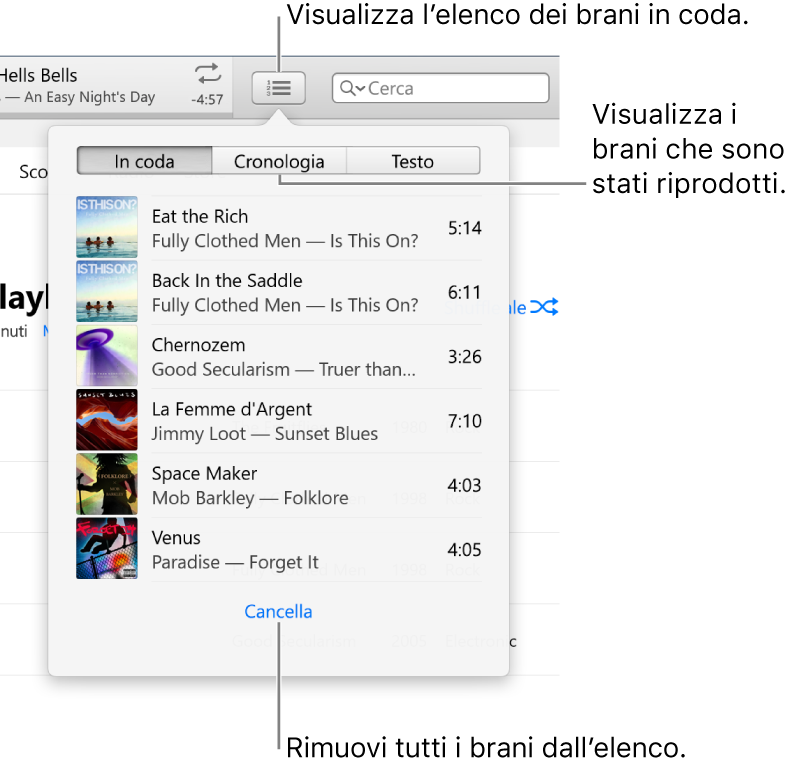The width and height of the screenshot is (793, 763).
Task: Click the 4:03 duration value
Action: tap(465, 485)
